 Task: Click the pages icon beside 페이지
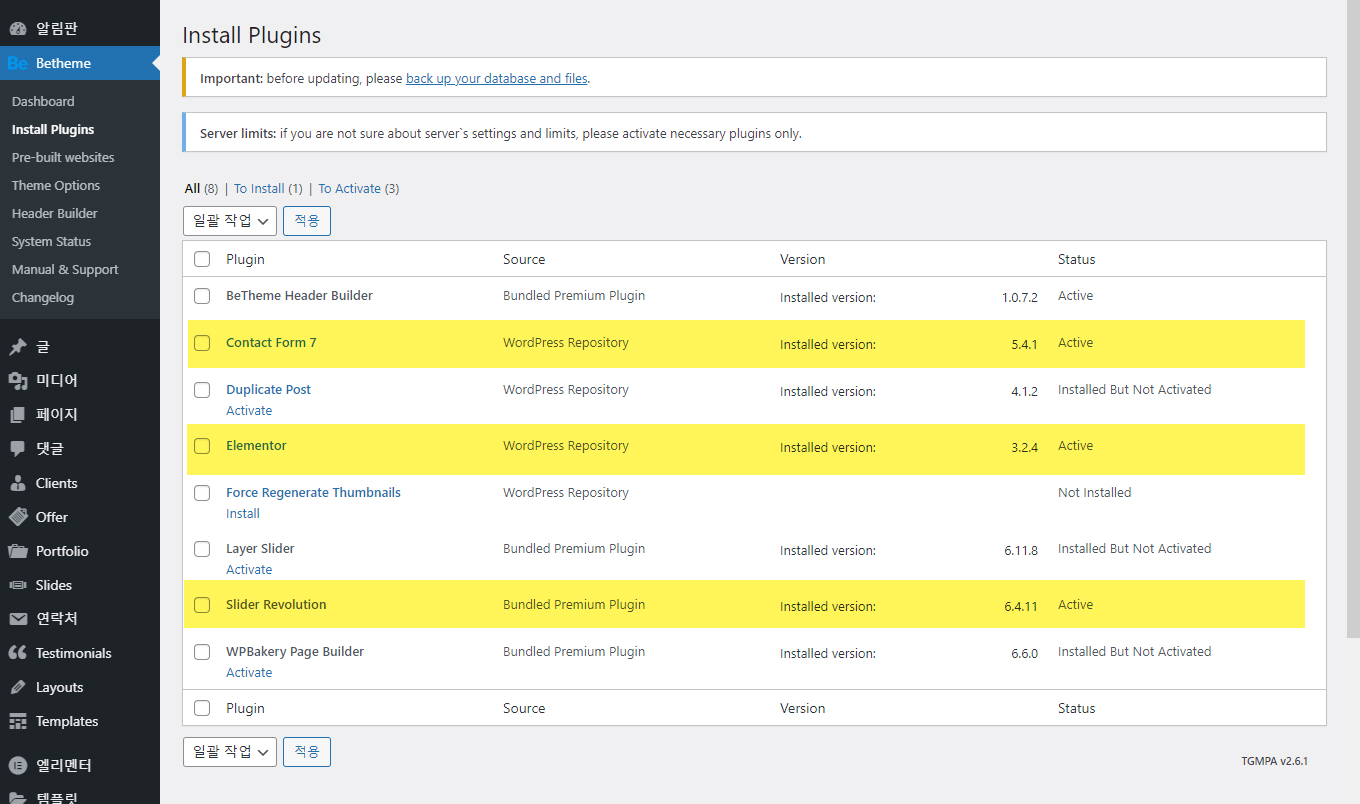pos(18,415)
